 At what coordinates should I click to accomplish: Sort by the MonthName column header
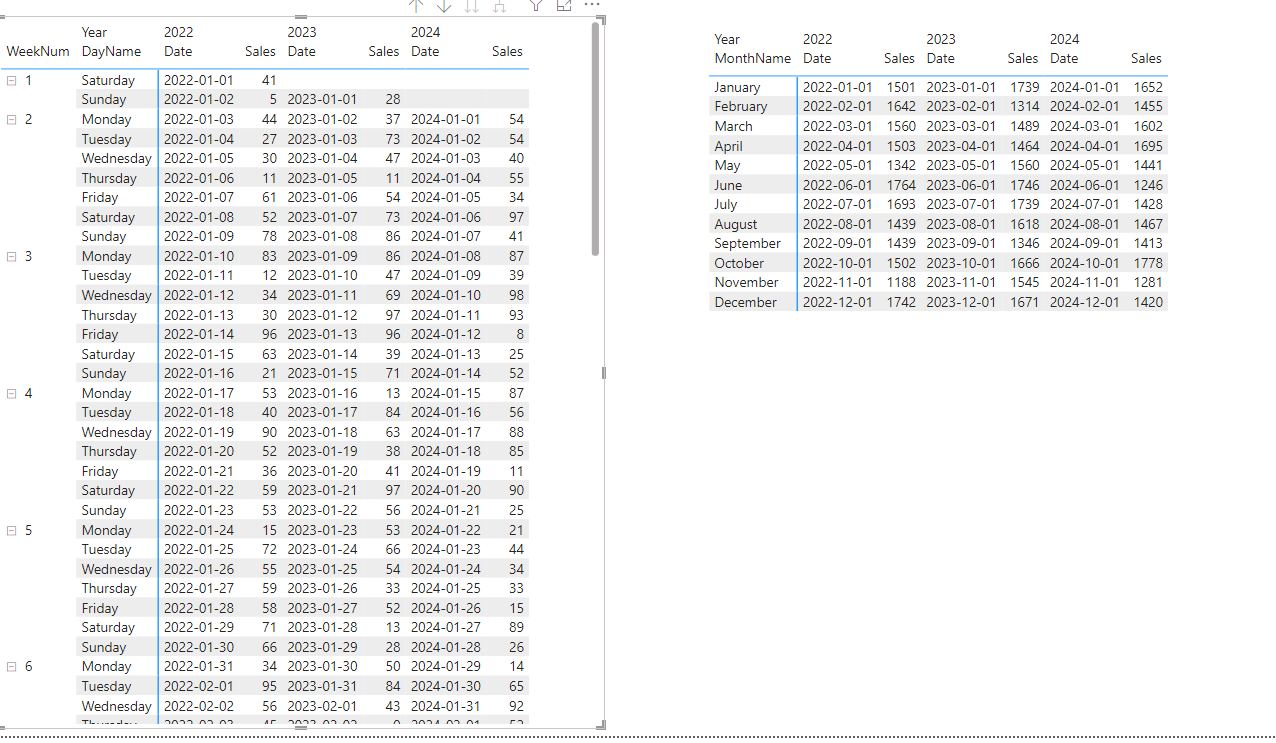752,58
